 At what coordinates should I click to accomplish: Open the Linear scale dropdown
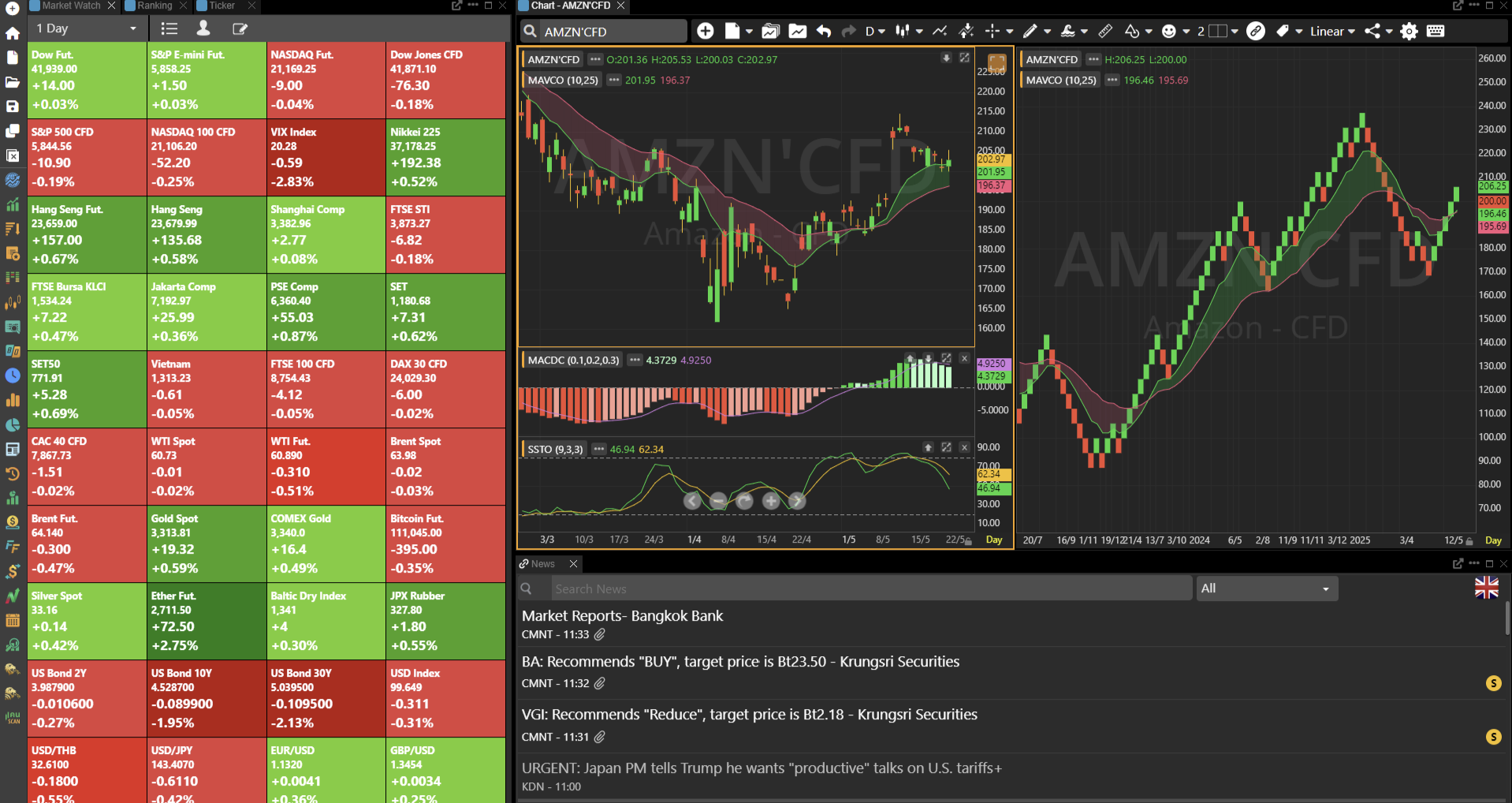pos(1332,31)
